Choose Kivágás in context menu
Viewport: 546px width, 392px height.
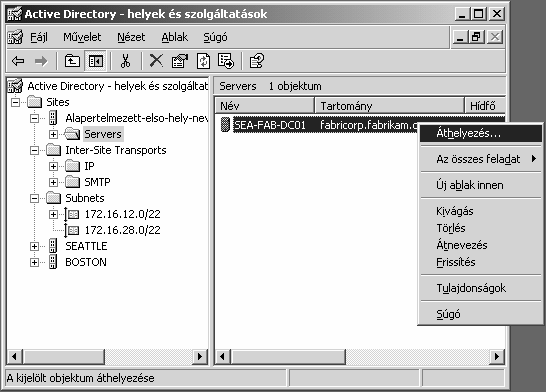(x=481, y=211)
